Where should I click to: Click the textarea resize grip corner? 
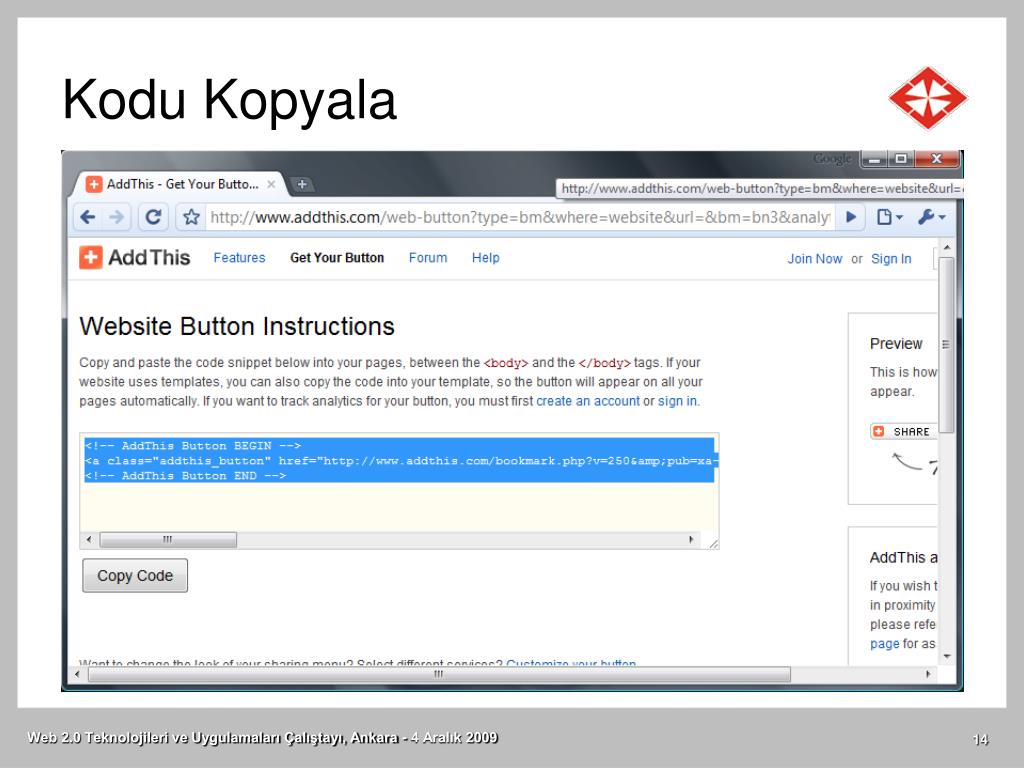713,543
